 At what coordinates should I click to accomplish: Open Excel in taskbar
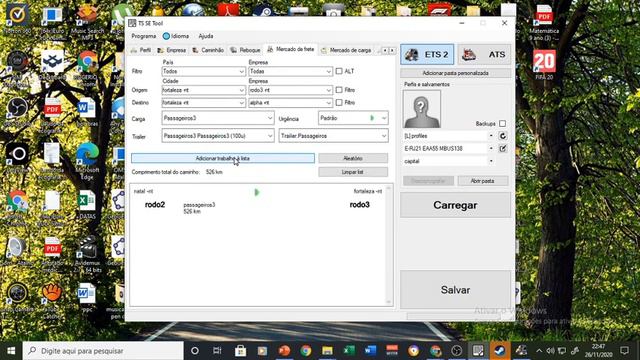(x=349, y=351)
